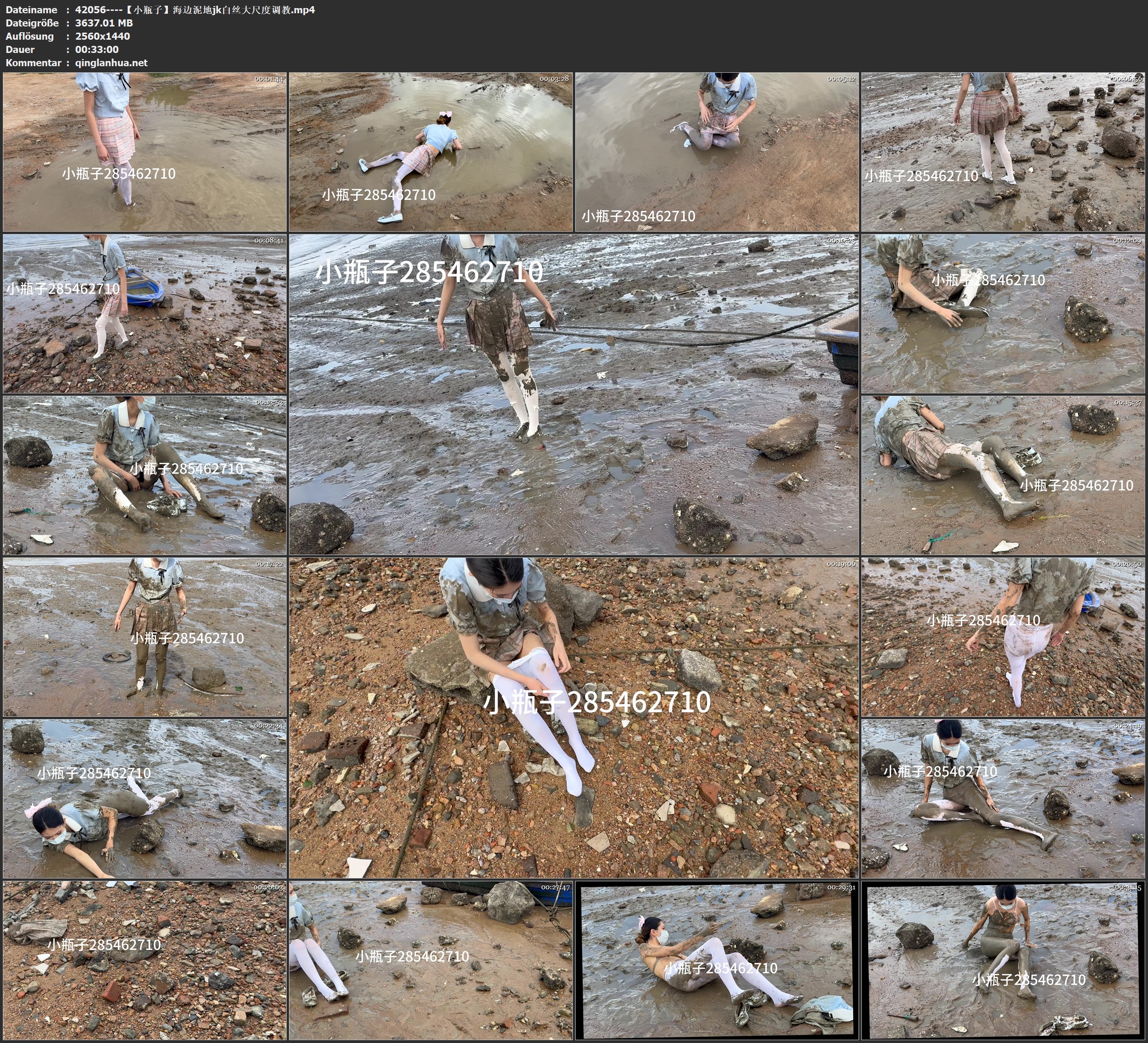Image resolution: width=1148 pixels, height=1043 pixels.
Task: Select the frame marked 00:13:53
Action: (x=145, y=475)
